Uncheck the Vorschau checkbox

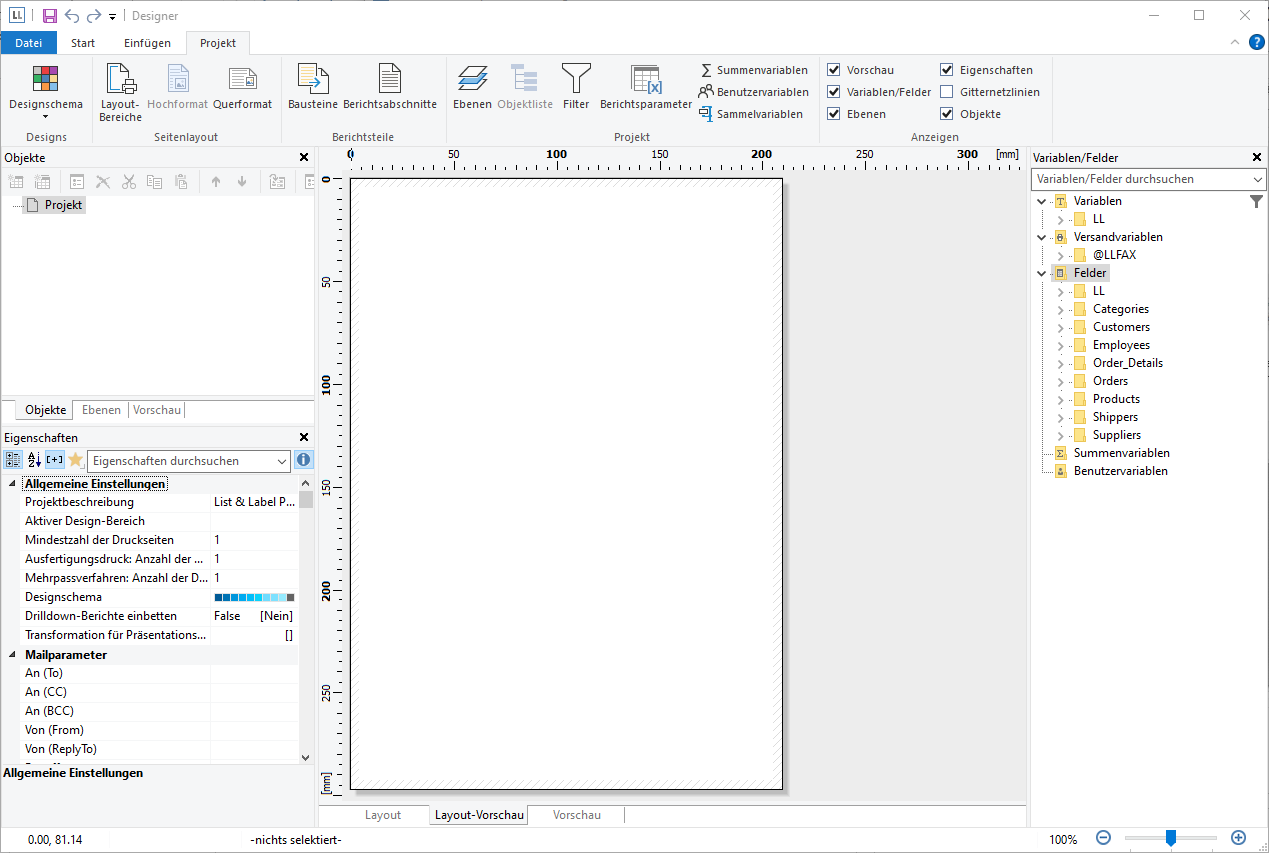834,70
